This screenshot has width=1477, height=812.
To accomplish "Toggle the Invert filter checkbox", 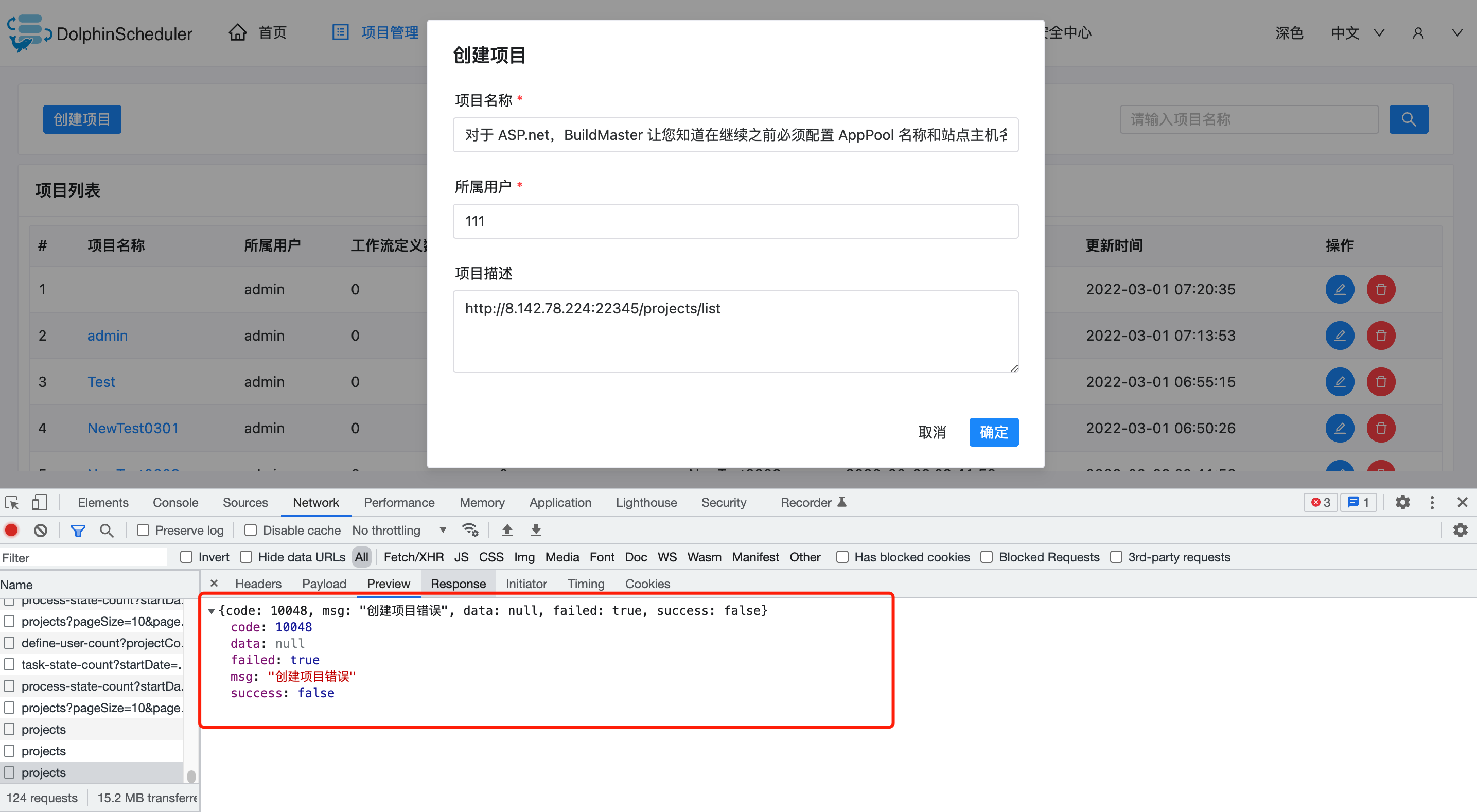I will coord(186,556).
